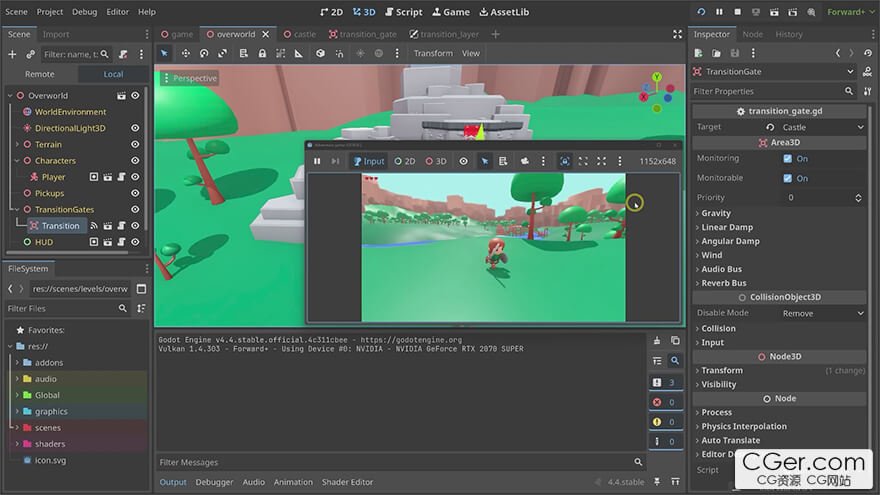Open the Perspective view menu
The width and height of the screenshot is (880, 495).
190,78
